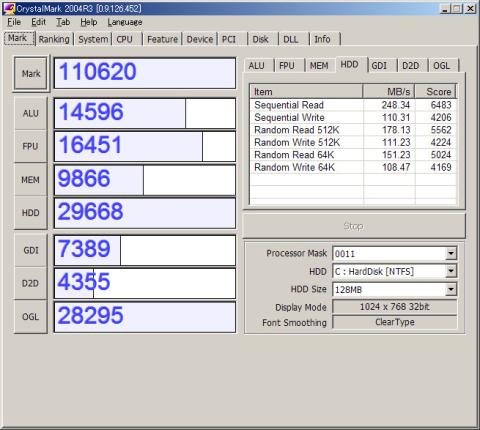Run the D2D benchmark button
480x430 pixels.
(x=30, y=283)
